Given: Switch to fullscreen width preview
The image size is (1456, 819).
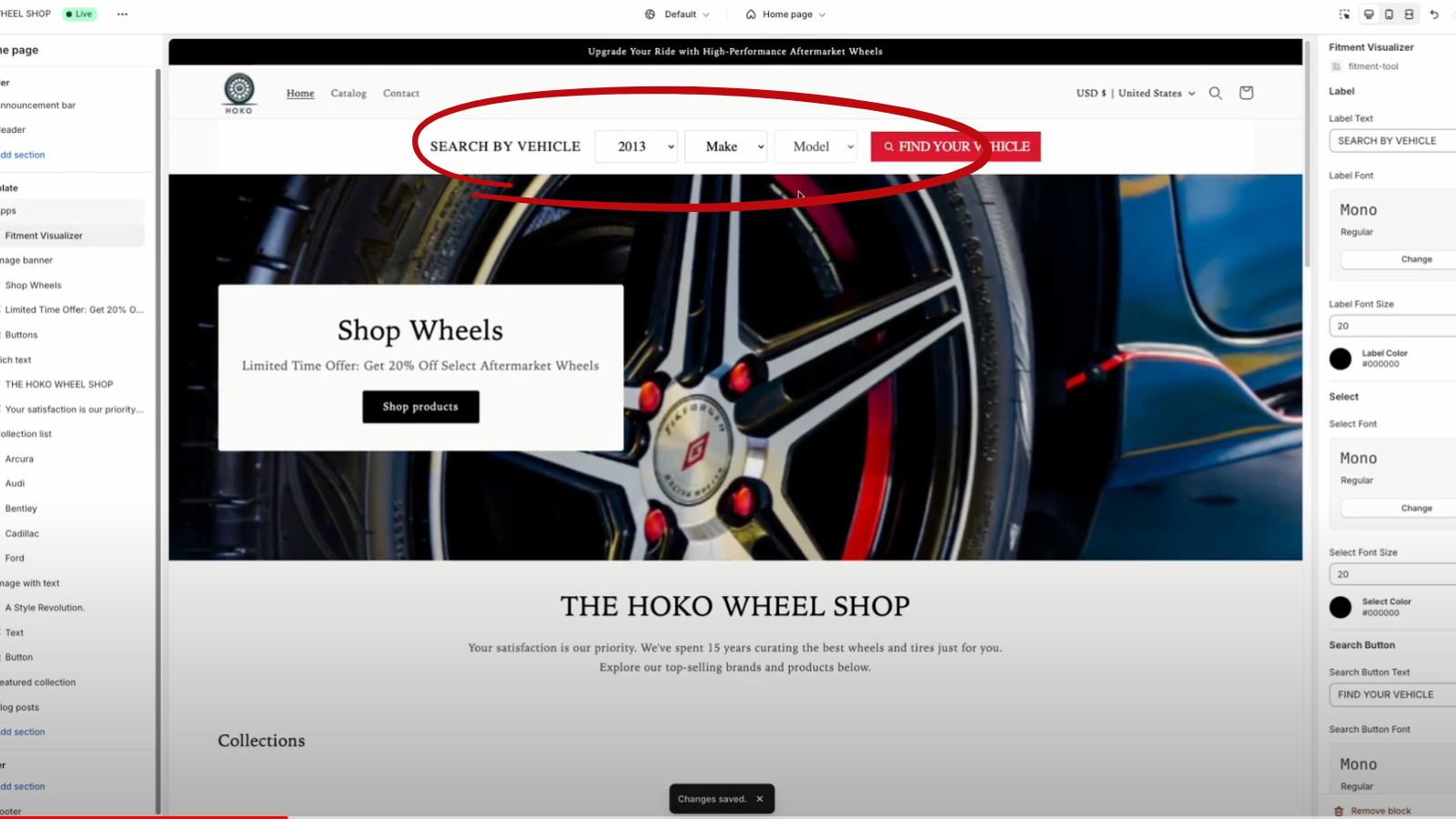Looking at the screenshot, I should click(x=1409, y=15).
